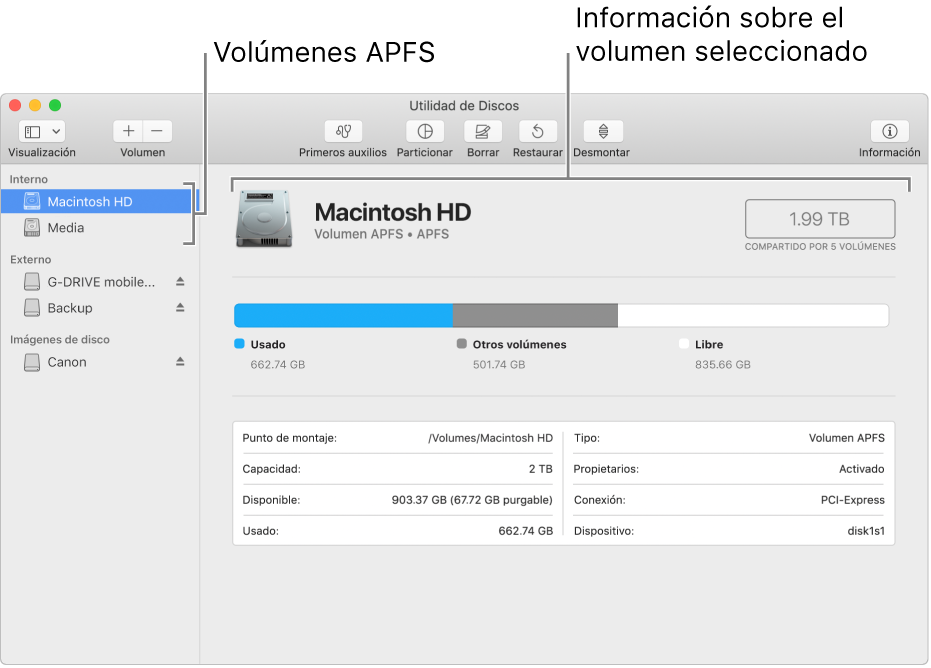Select the Media volume in sidebar

[66, 228]
